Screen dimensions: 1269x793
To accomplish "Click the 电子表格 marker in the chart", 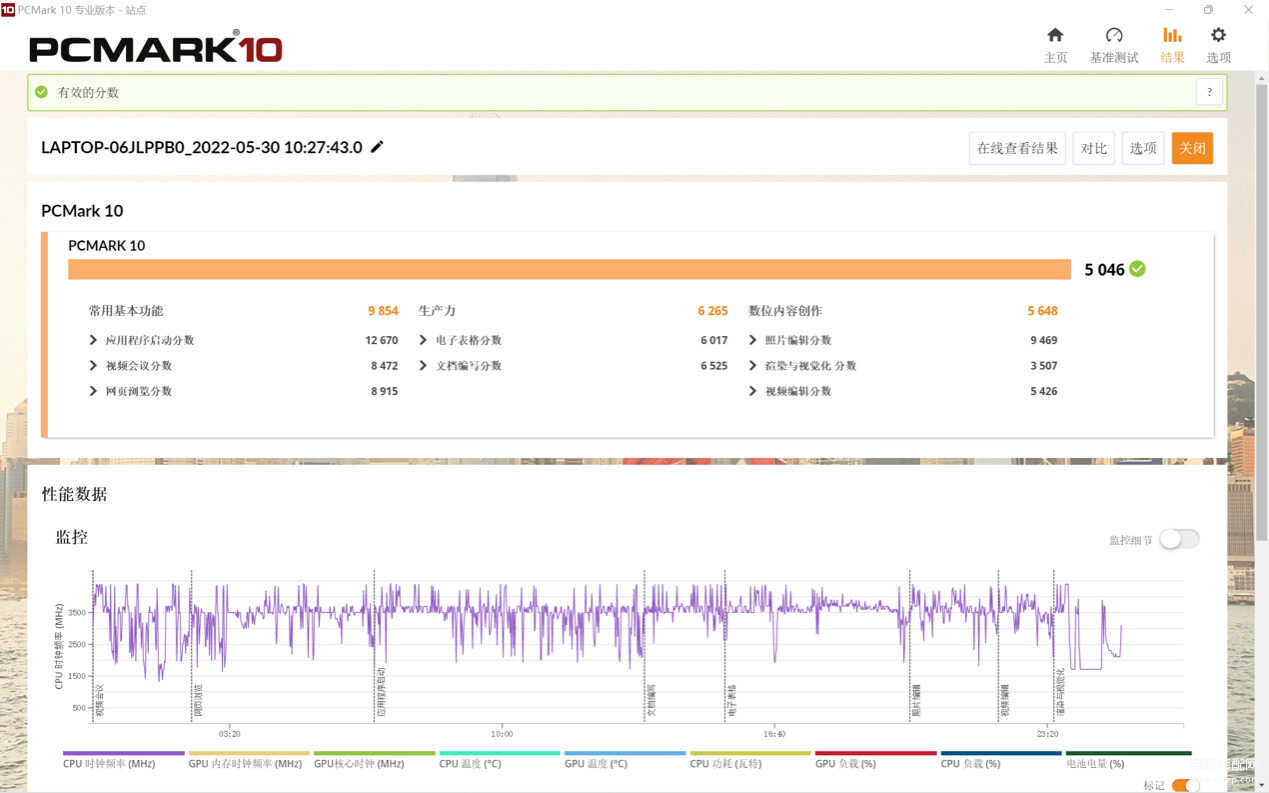I will [731, 701].
